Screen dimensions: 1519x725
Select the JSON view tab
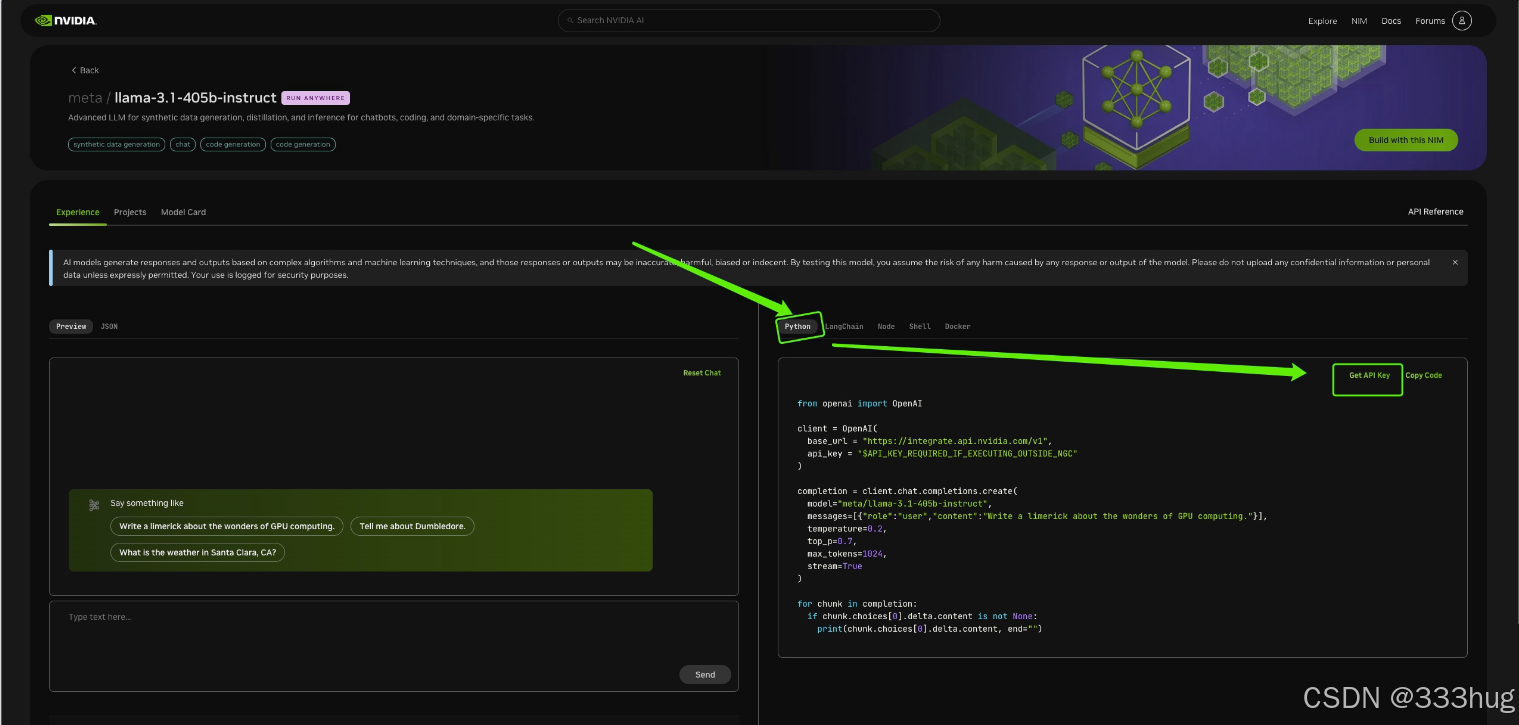click(x=109, y=326)
